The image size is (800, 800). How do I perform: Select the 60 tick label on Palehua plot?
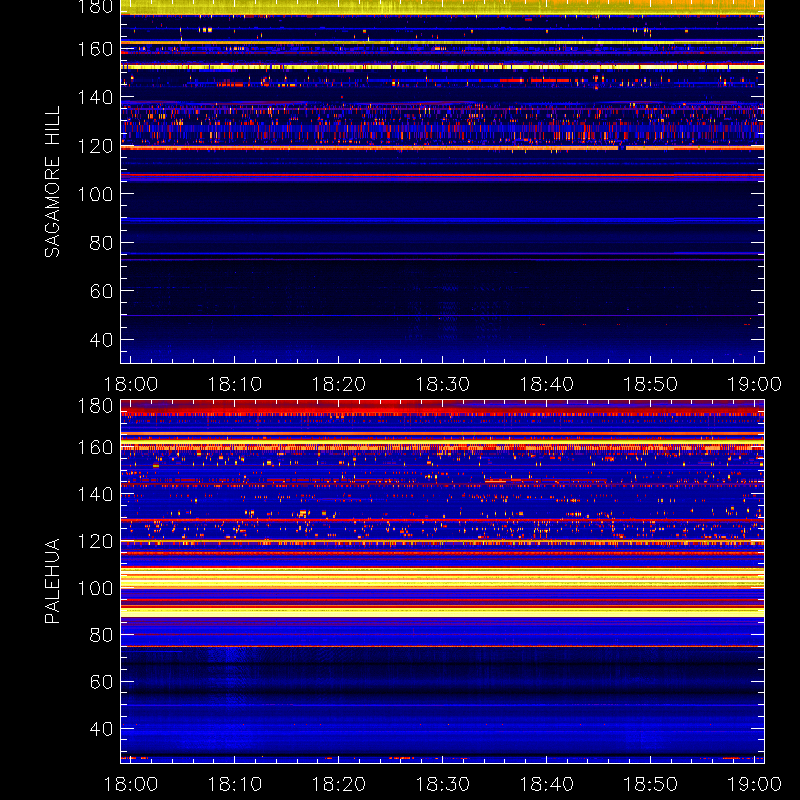pos(101,682)
